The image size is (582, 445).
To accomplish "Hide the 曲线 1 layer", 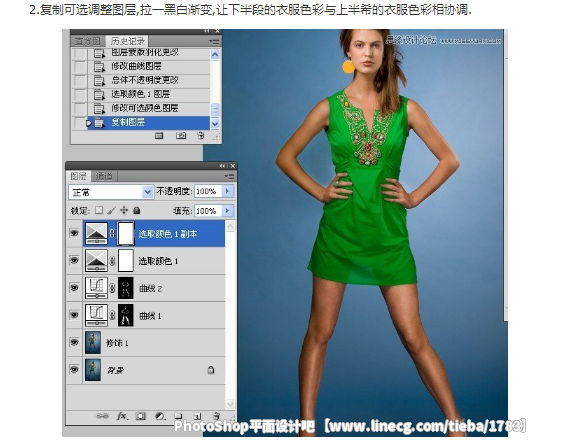I will pyautogui.click(x=74, y=315).
